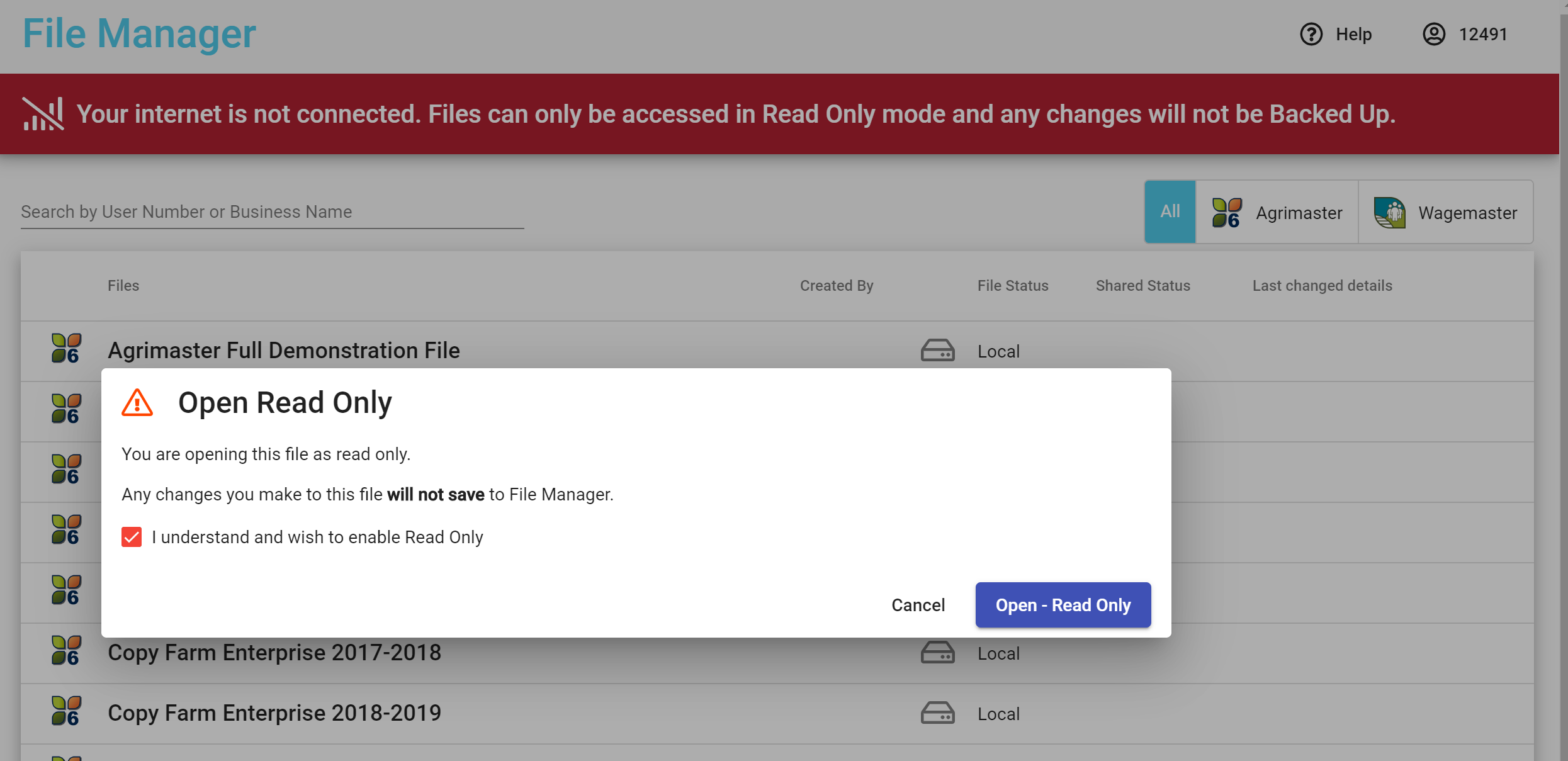This screenshot has height=761, width=1568.
Task: Switch to the Agrimaster filter tab
Action: tap(1277, 212)
